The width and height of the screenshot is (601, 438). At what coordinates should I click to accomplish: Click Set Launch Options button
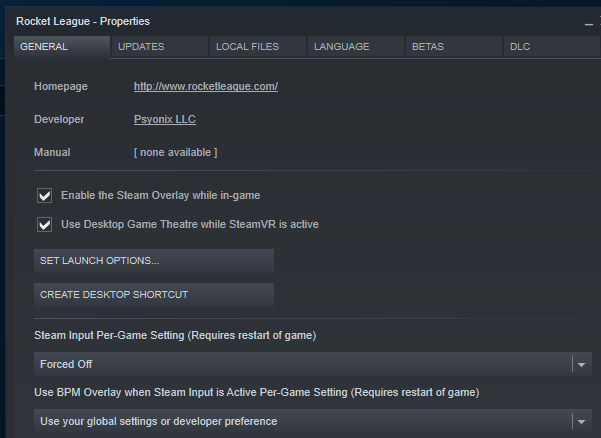click(x=154, y=261)
